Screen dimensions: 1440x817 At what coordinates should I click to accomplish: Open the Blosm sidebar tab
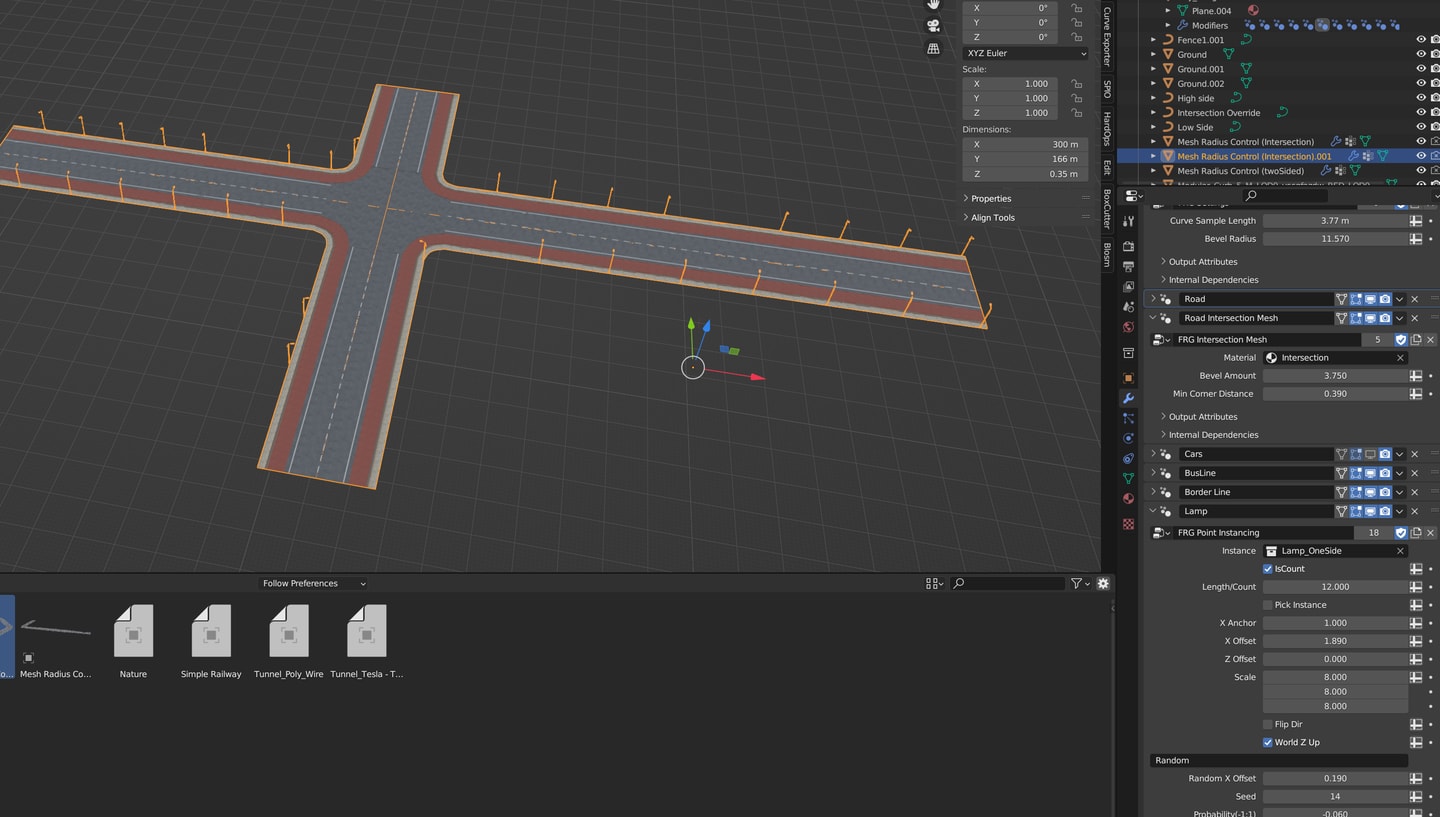pos(1107,254)
